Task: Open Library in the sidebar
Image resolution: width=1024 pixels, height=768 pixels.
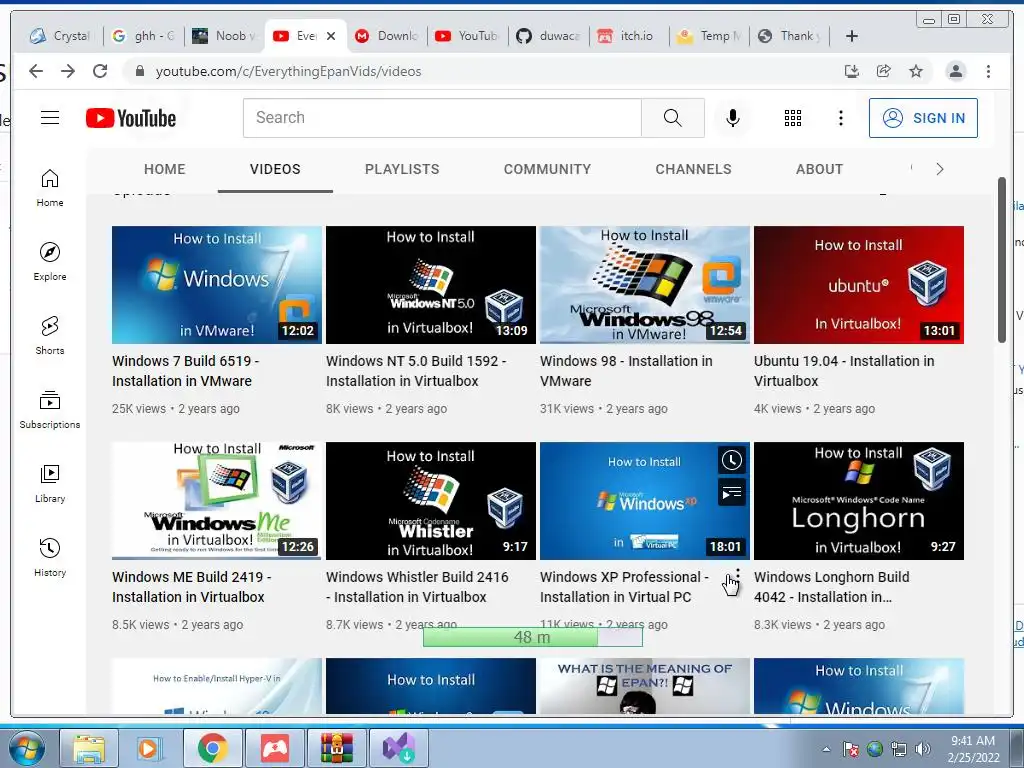Action: pyautogui.click(x=50, y=483)
